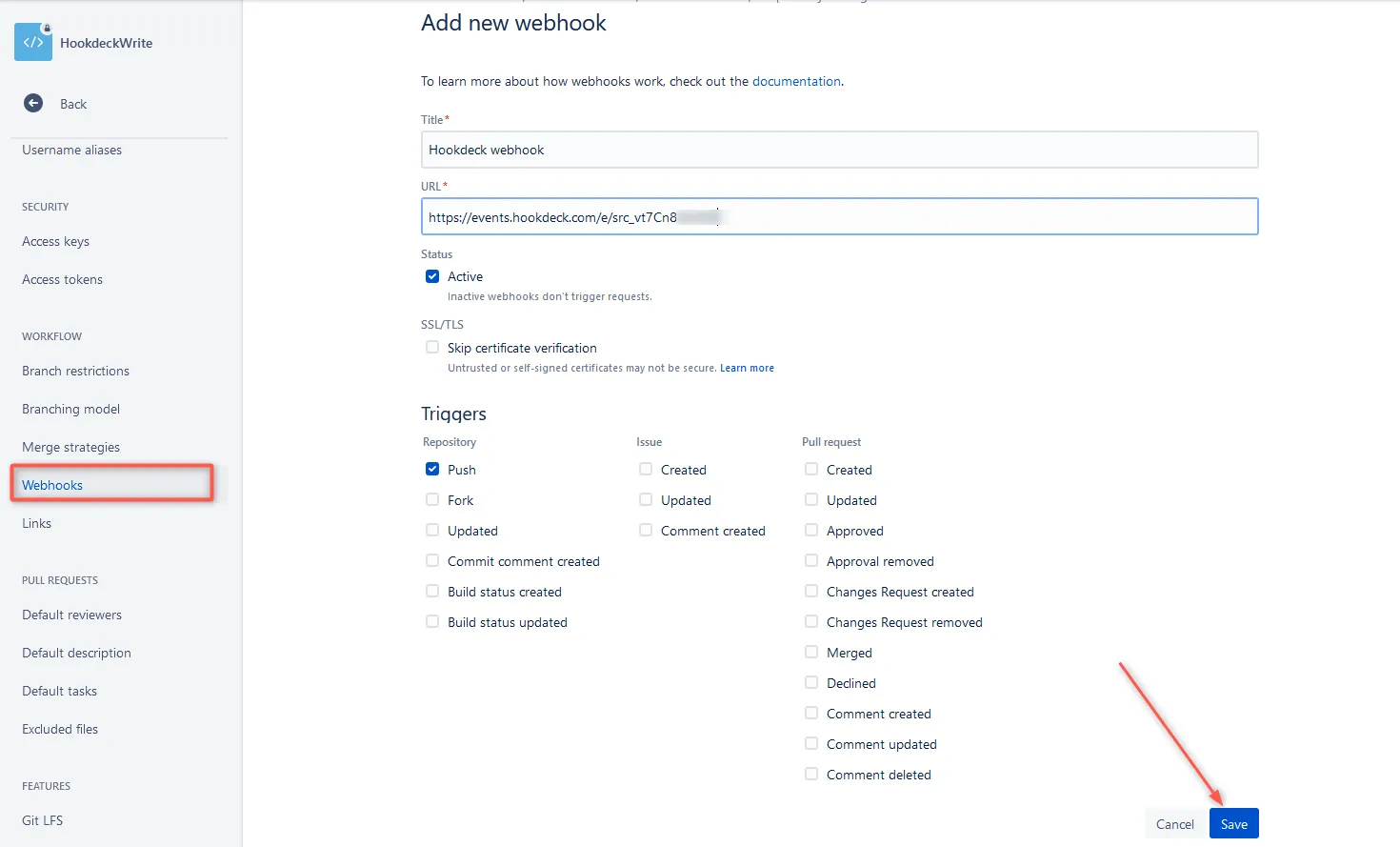Check the Issue Updated trigger

(646, 499)
